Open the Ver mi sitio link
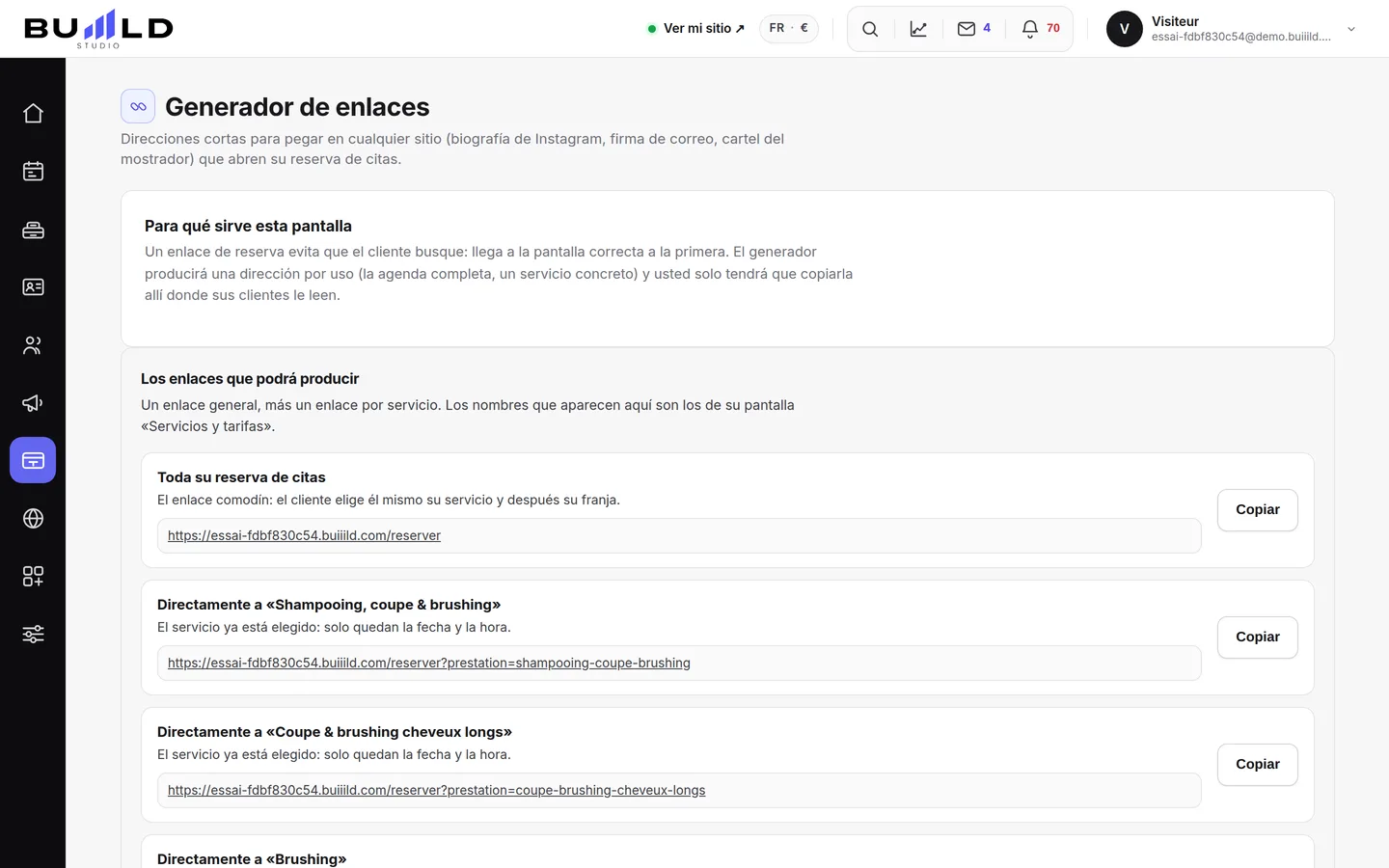The image size is (1389, 868). click(696, 29)
